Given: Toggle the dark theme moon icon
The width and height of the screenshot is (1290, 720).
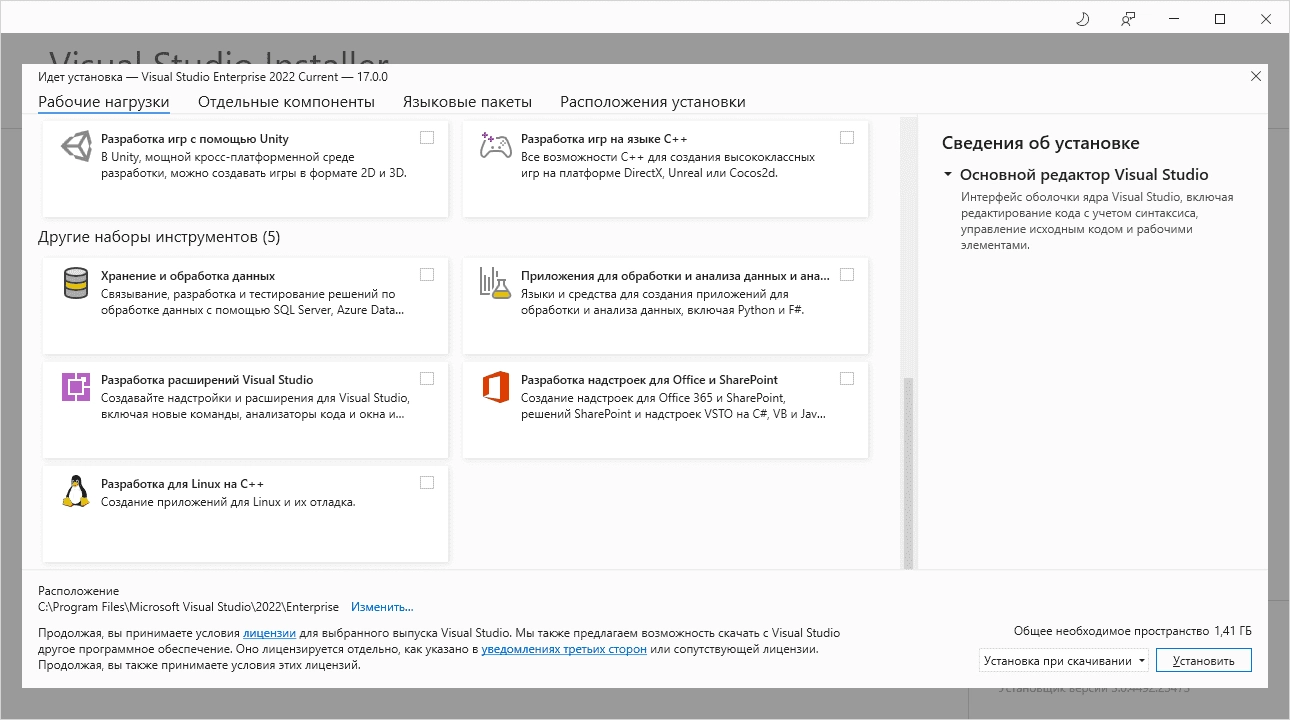Looking at the screenshot, I should pos(1082,19).
